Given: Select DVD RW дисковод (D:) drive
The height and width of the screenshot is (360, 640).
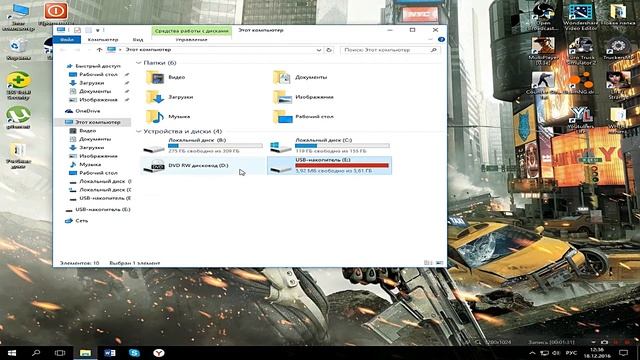Looking at the screenshot, I should [203, 166].
